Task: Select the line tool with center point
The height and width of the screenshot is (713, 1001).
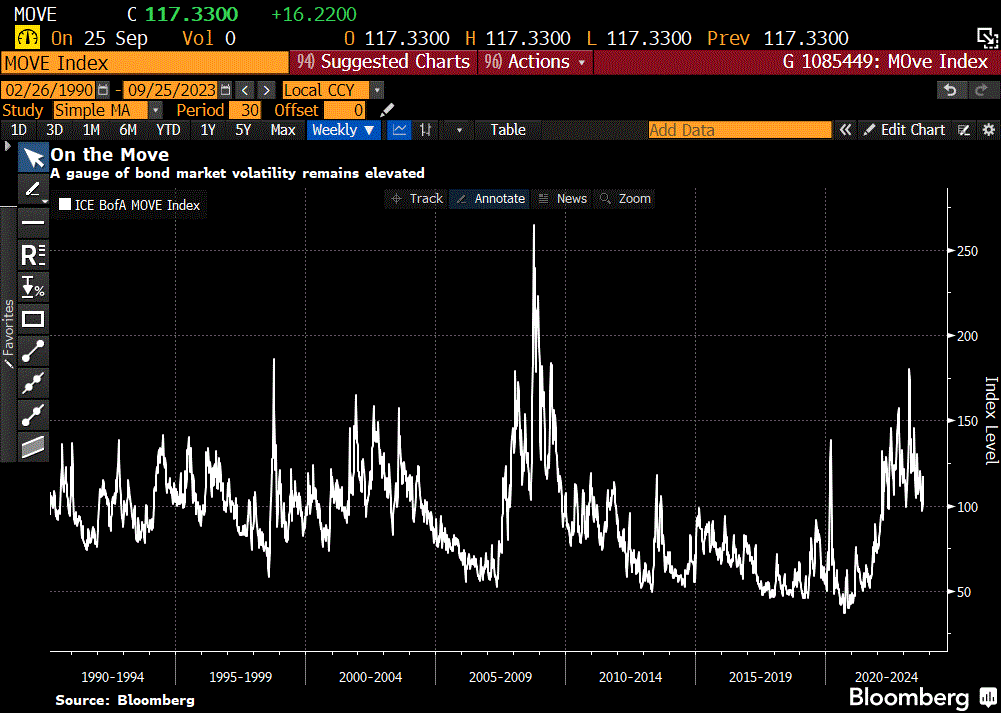Action: click(x=33, y=416)
